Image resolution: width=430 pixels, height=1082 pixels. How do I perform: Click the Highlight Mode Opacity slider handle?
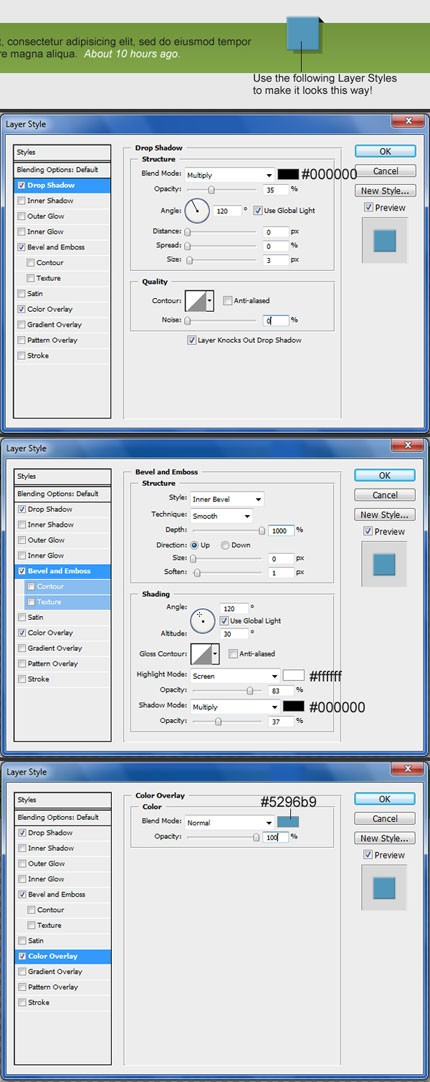[x=250, y=691]
